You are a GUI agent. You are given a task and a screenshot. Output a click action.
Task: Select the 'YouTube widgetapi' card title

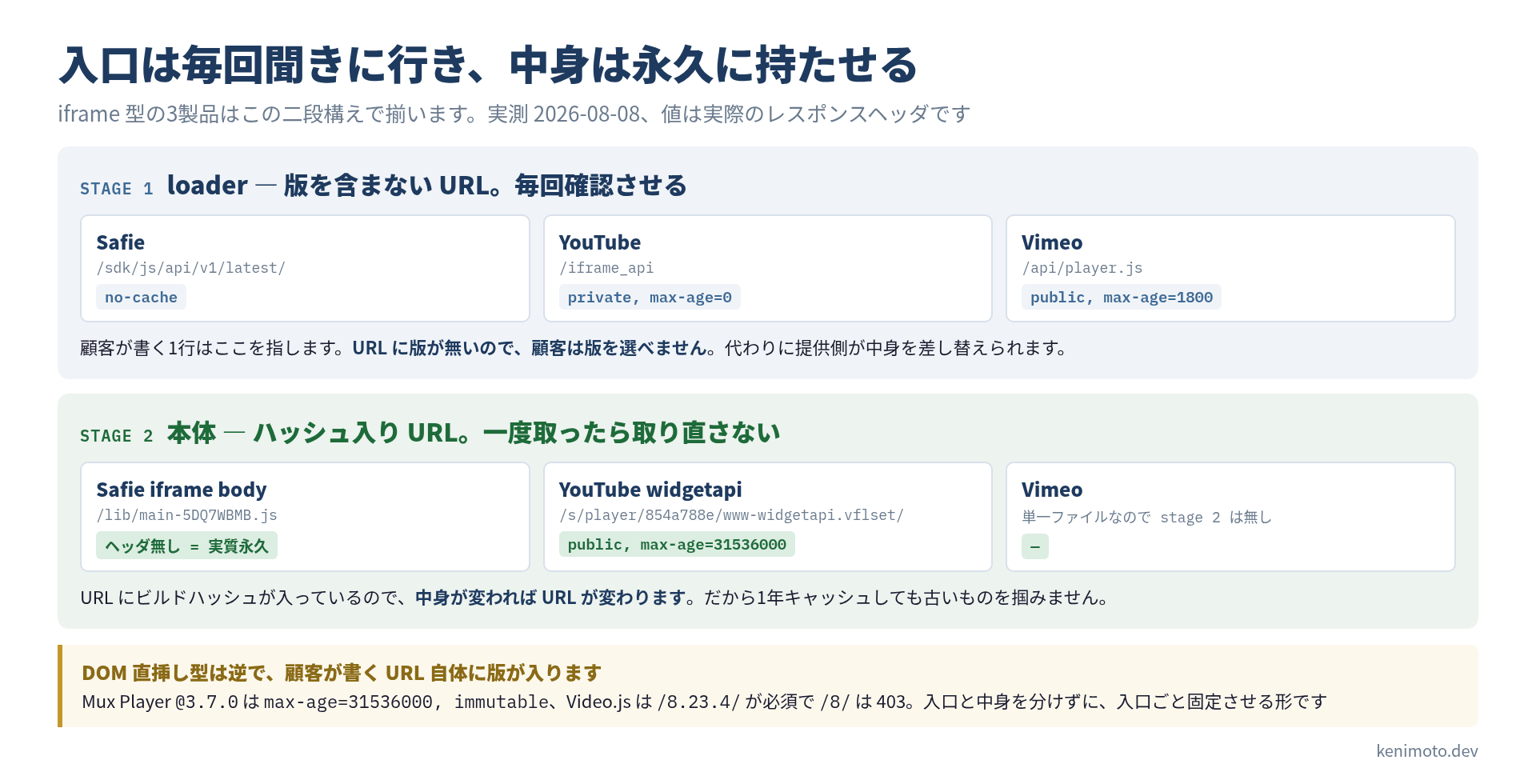coord(650,490)
